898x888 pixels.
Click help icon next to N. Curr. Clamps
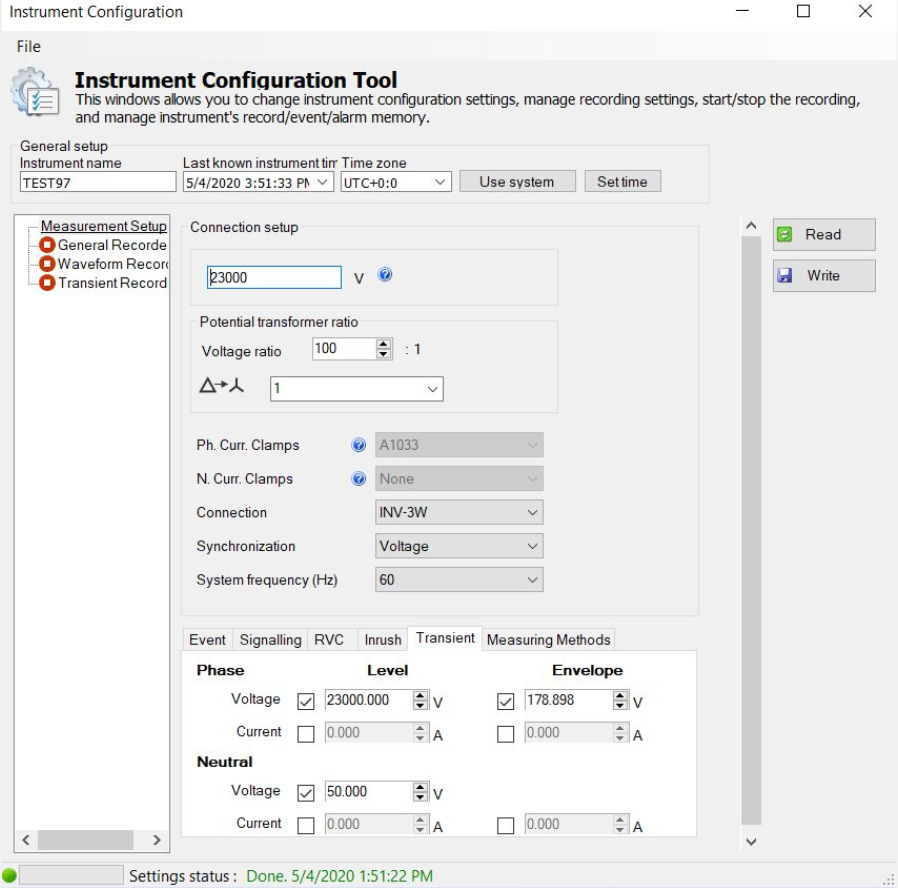(x=359, y=479)
